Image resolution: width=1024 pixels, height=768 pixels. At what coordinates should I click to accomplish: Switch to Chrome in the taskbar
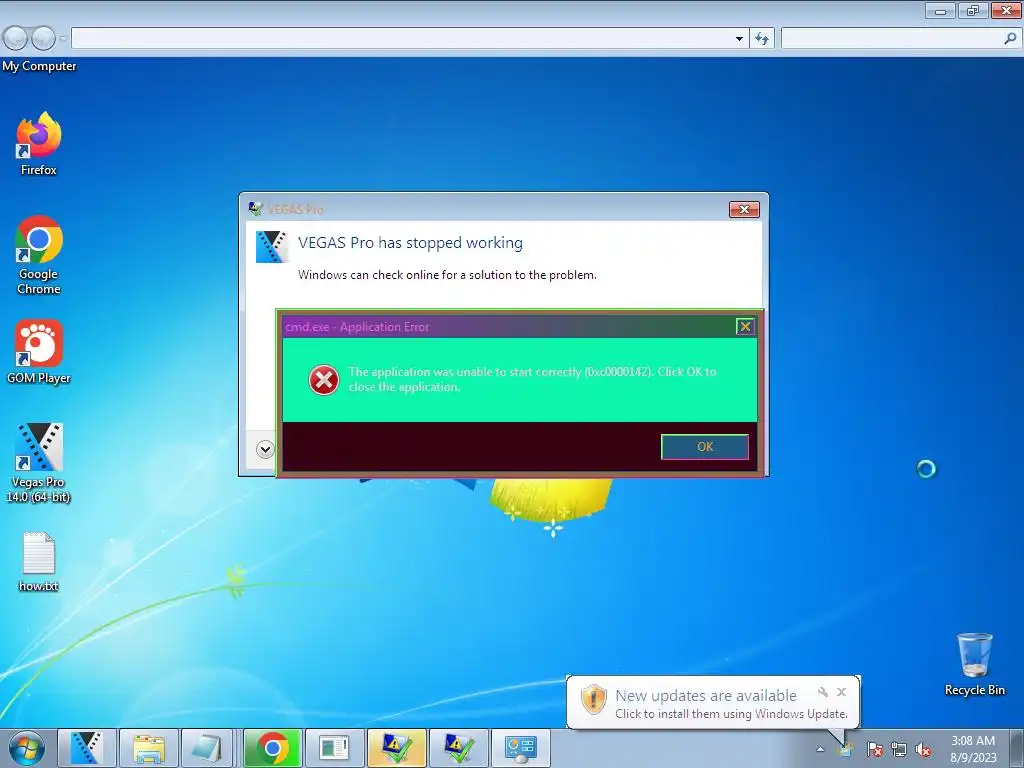click(x=272, y=748)
